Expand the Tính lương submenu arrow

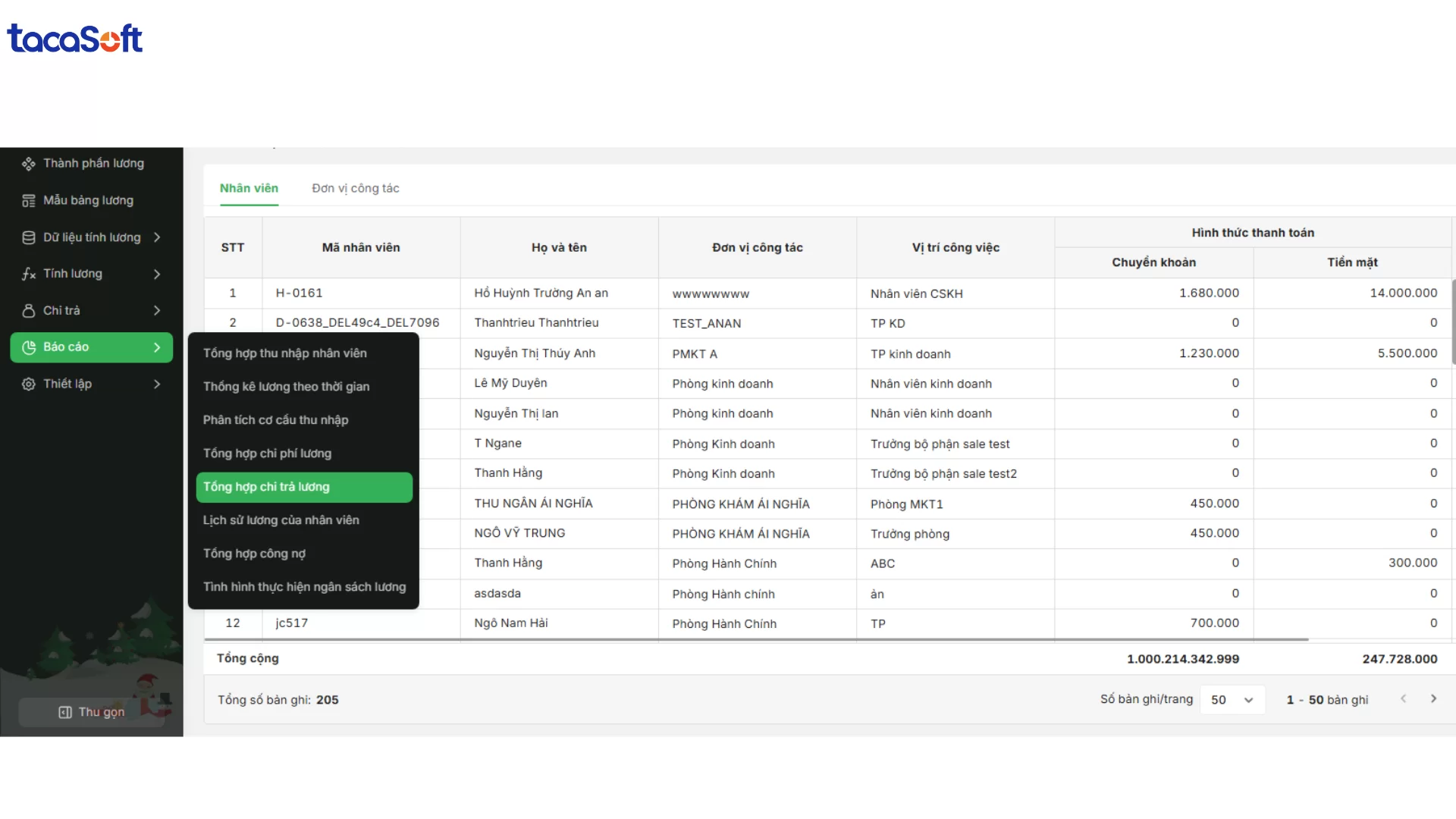coord(157,274)
